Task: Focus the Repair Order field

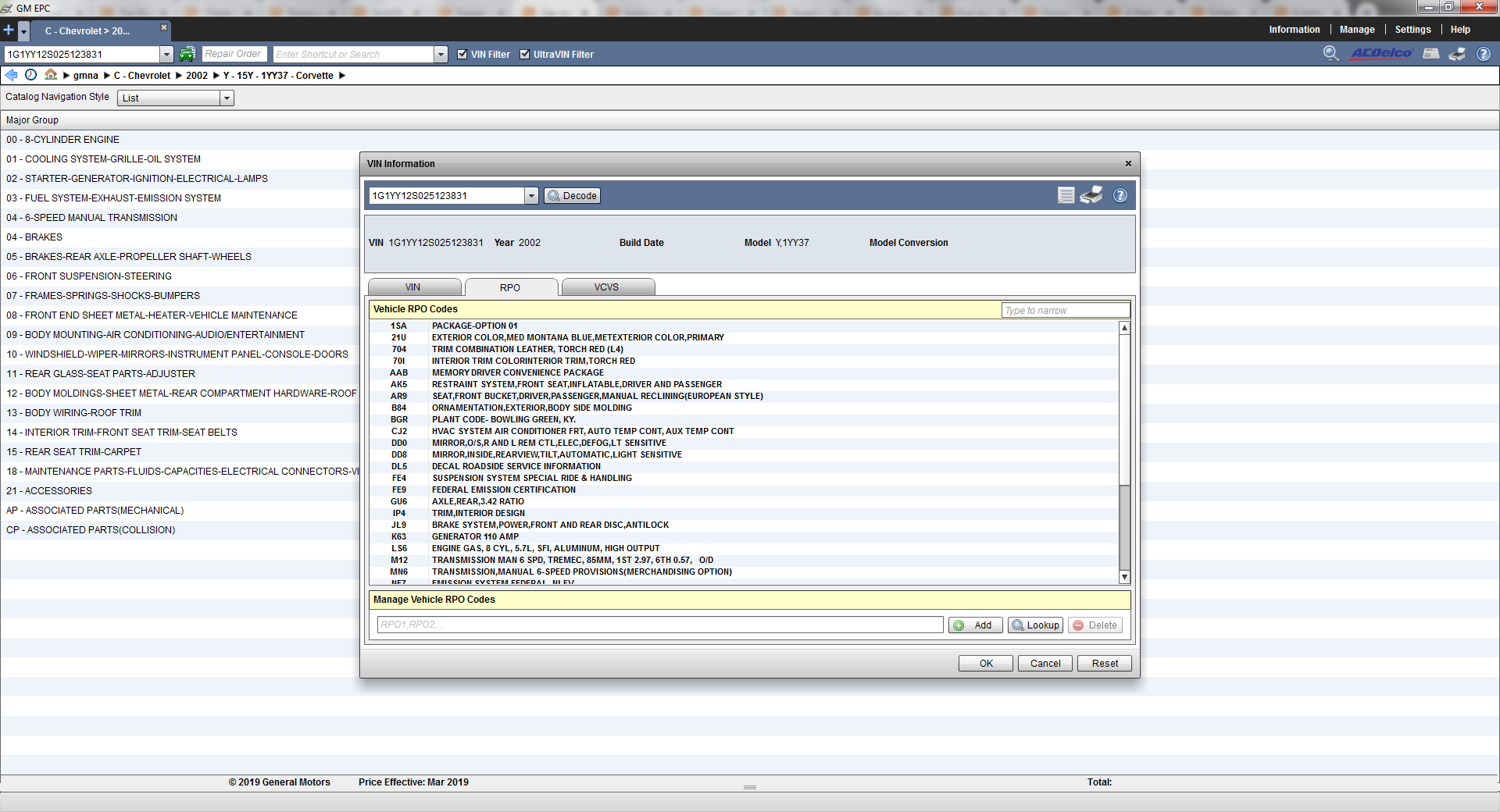Action: [234, 54]
